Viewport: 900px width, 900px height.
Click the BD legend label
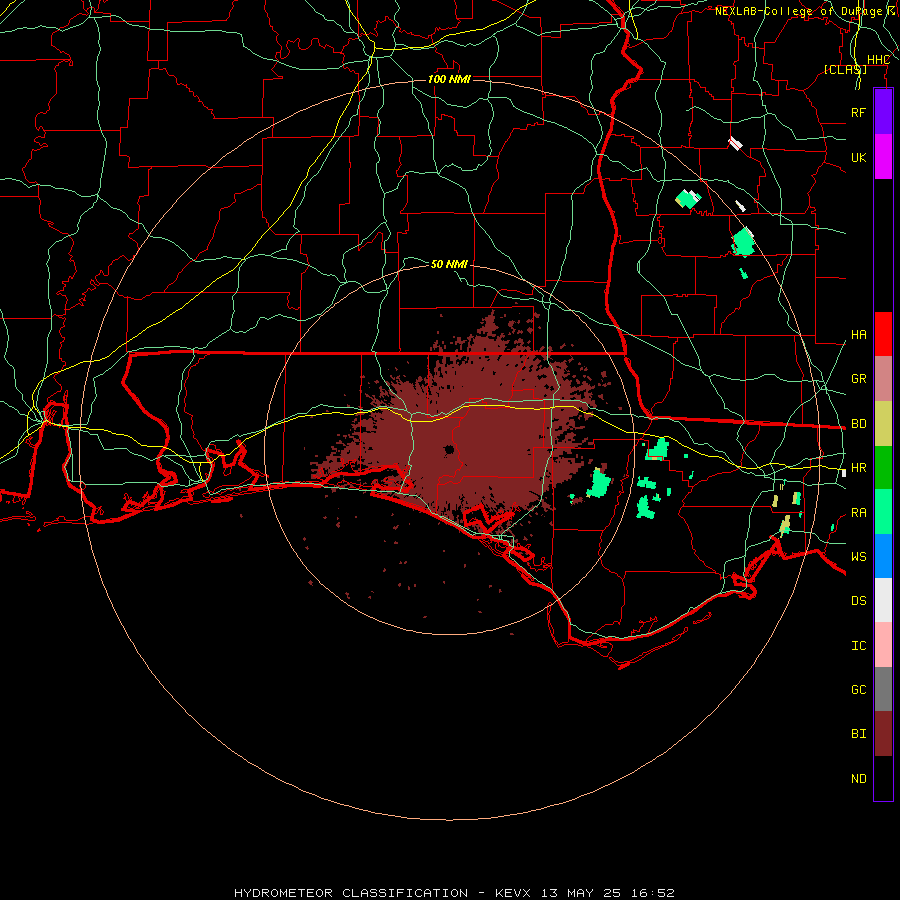click(858, 424)
